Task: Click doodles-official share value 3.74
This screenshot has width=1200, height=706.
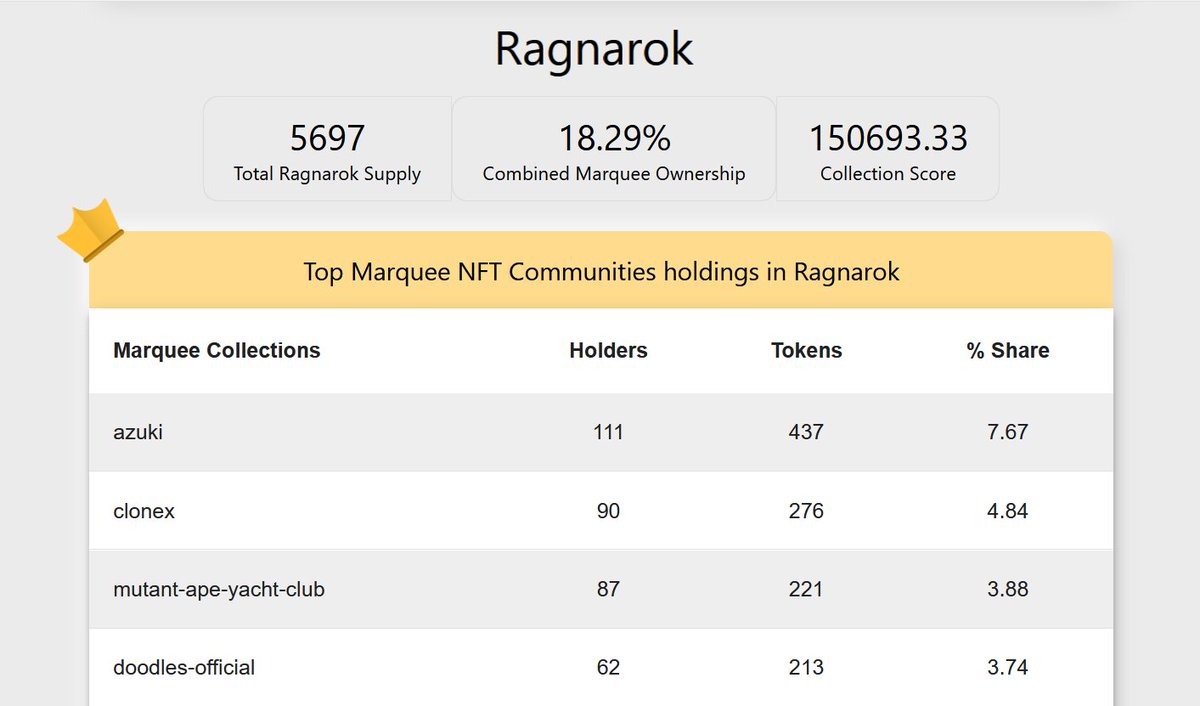Action: (x=1007, y=667)
